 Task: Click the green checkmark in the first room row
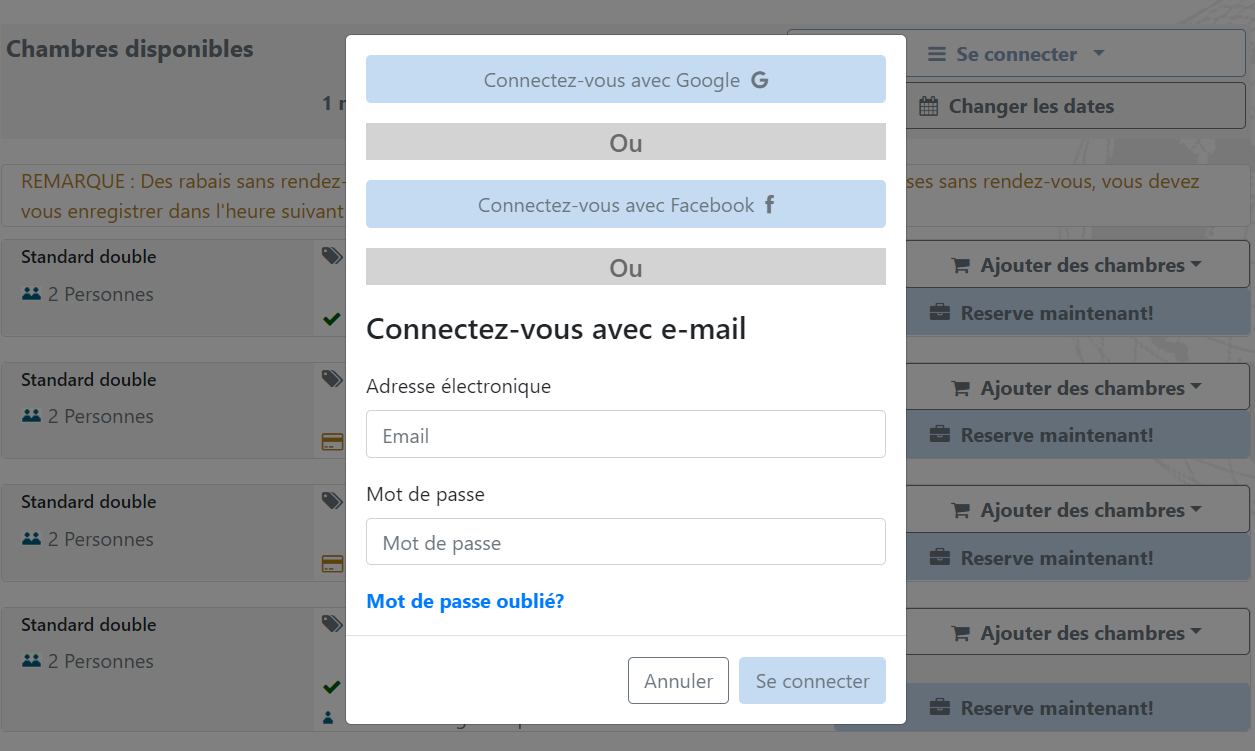click(332, 320)
